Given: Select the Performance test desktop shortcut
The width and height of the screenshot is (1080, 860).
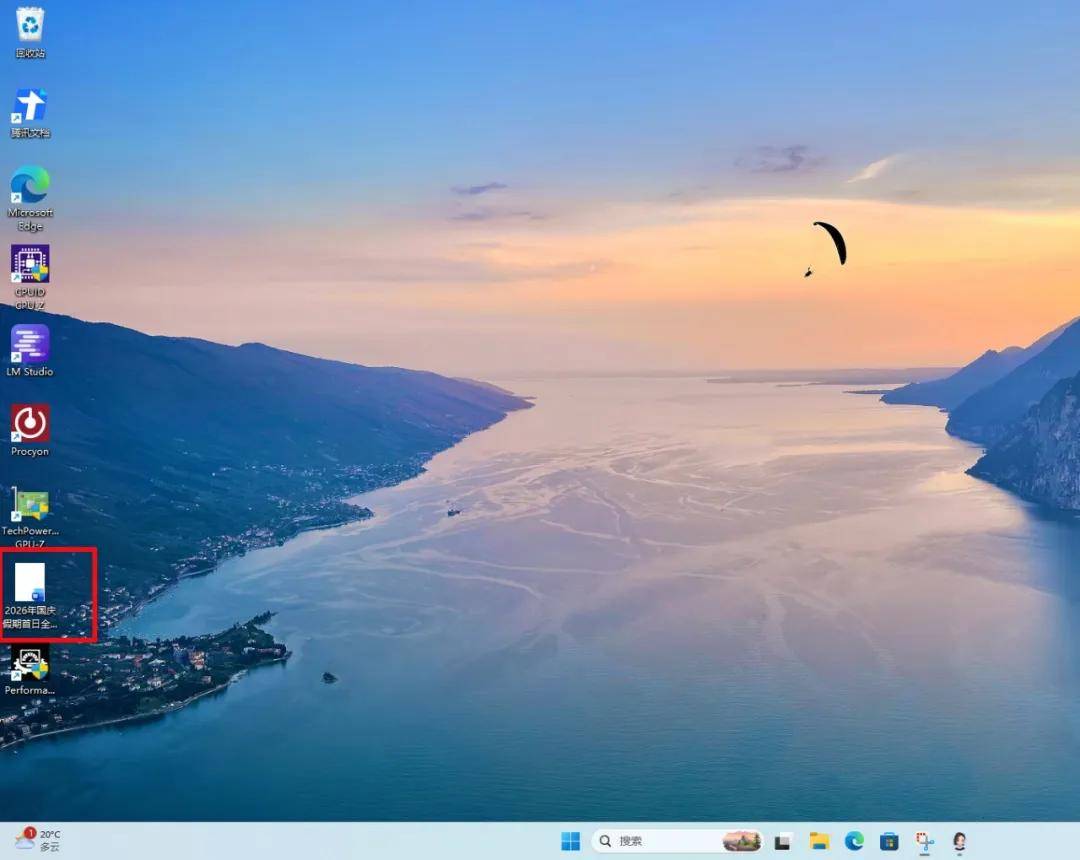Looking at the screenshot, I should tap(30, 671).
